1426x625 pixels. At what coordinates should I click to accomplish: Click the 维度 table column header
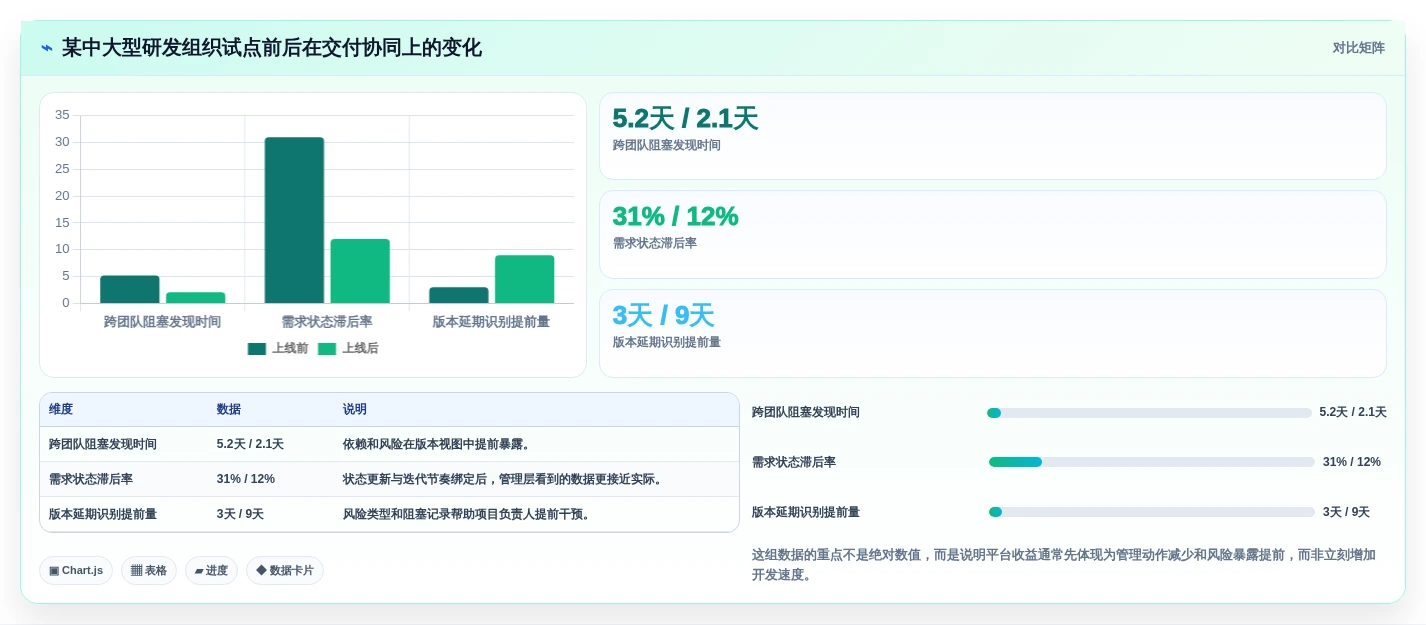[61, 409]
